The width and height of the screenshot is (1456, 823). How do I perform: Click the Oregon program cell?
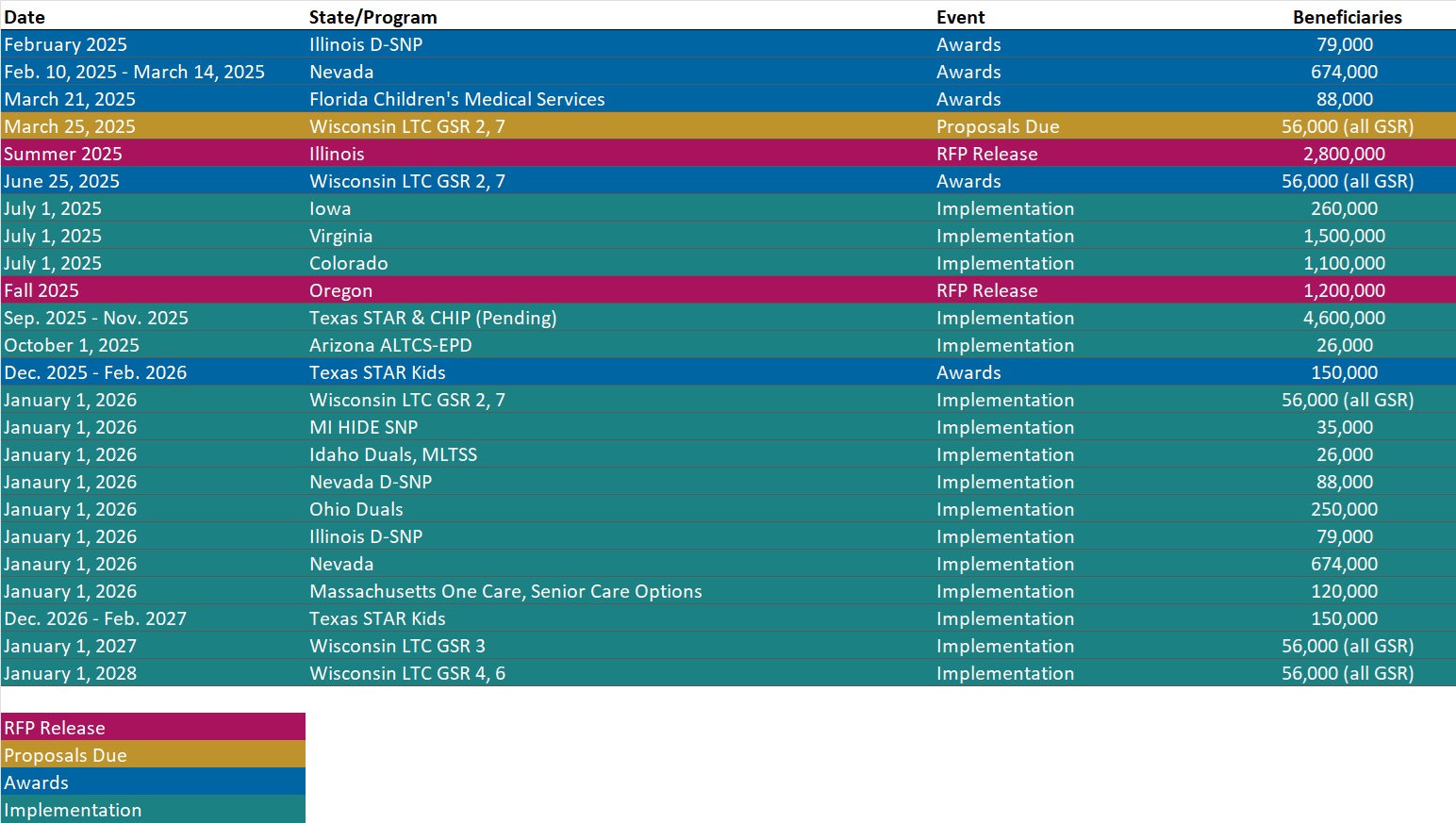(340, 290)
